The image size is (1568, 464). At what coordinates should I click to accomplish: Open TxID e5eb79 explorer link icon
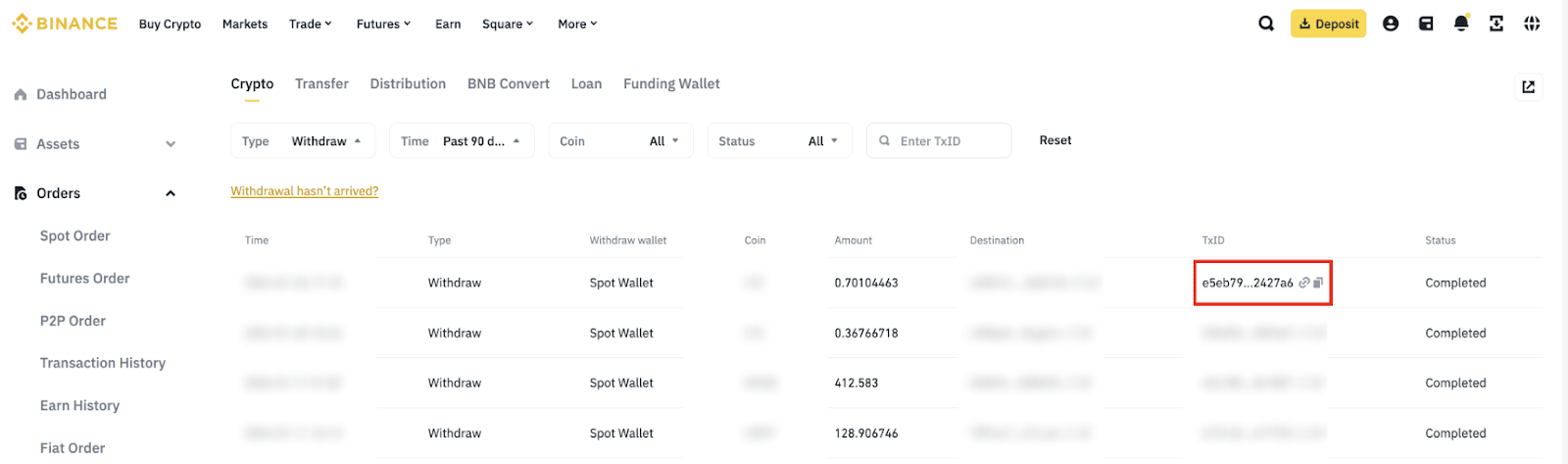pos(1304,283)
